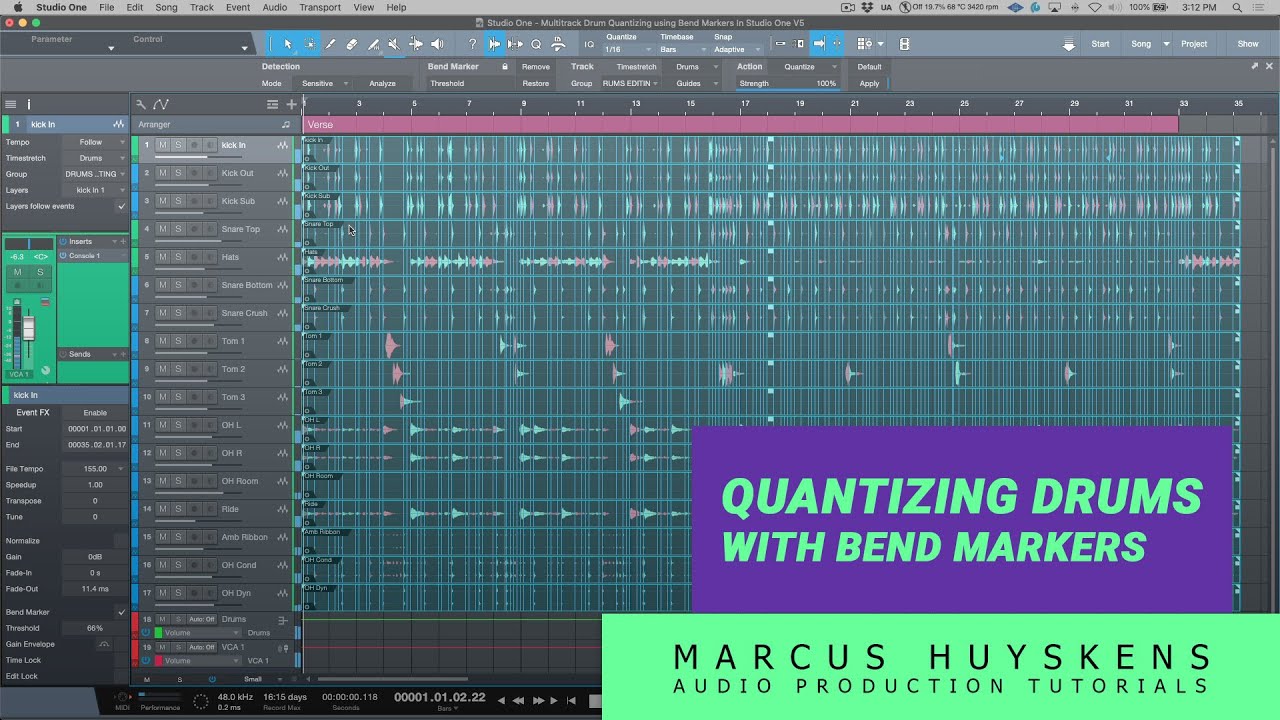Open the Tempo Follow dropdown in inspector
Screen dimensions: 1280x720
(94, 142)
